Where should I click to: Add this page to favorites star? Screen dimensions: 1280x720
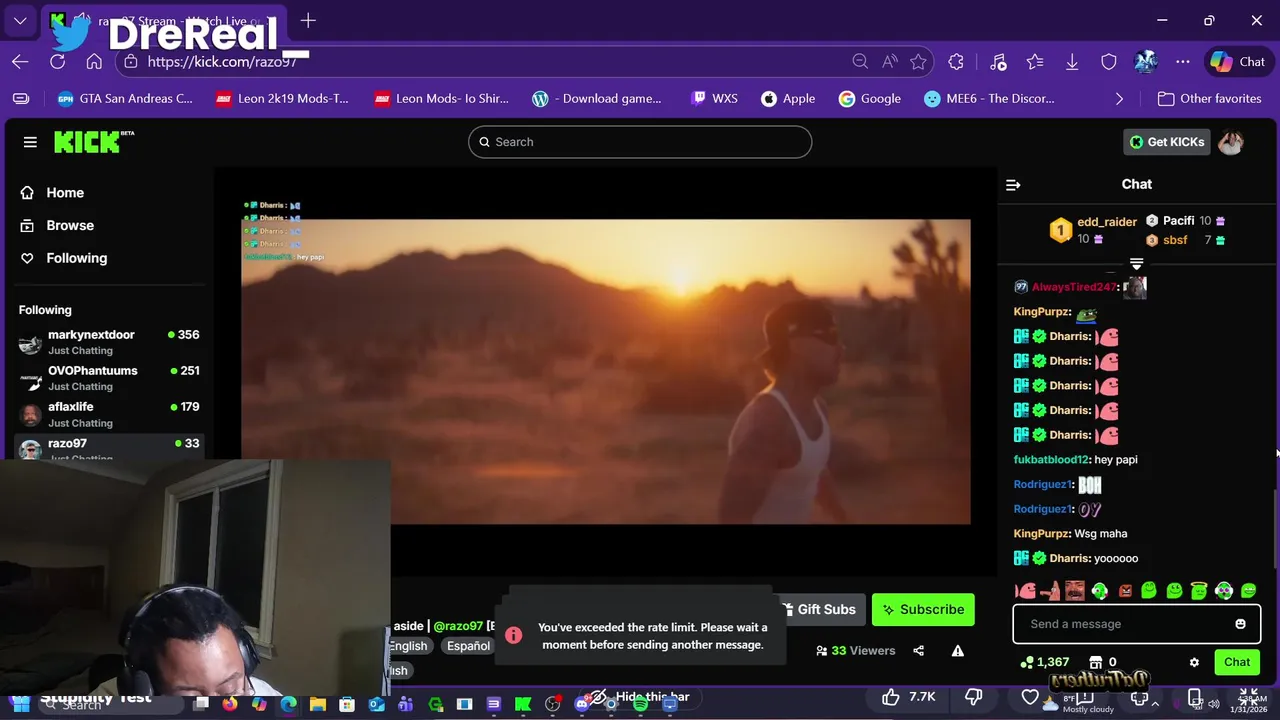coord(918,62)
